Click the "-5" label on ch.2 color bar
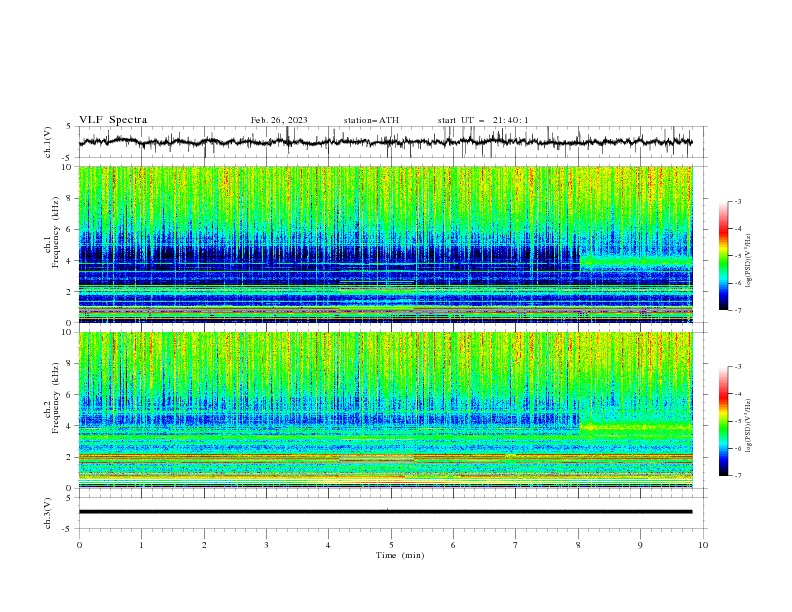792x612 pixels. (x=737, y=421)
